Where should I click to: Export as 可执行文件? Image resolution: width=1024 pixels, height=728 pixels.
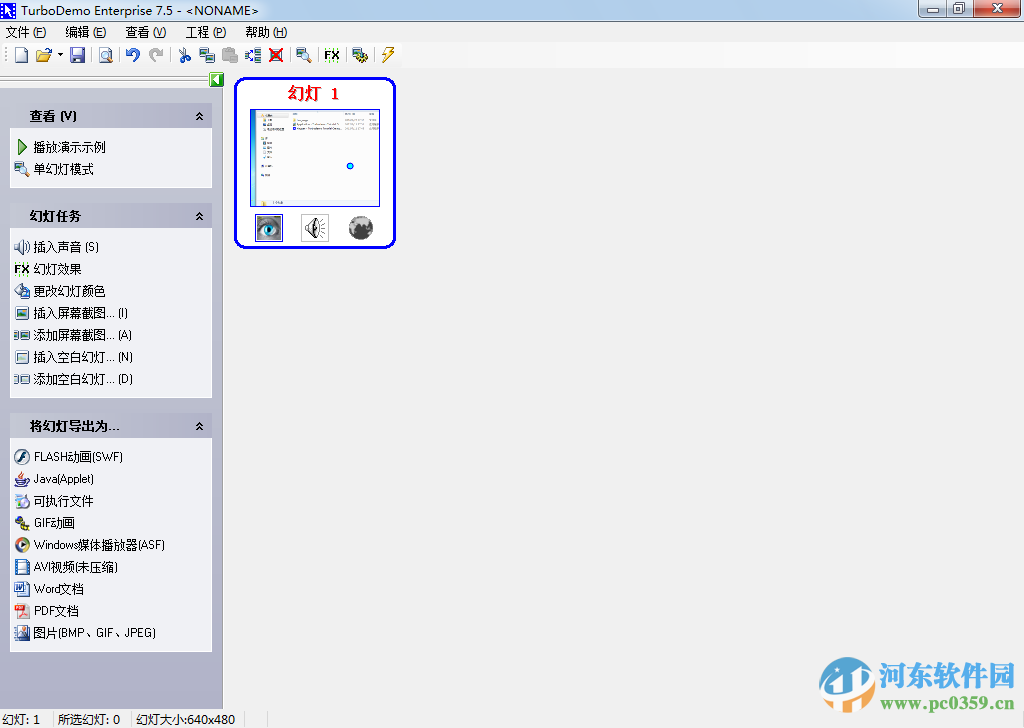(x=54, y=501)
